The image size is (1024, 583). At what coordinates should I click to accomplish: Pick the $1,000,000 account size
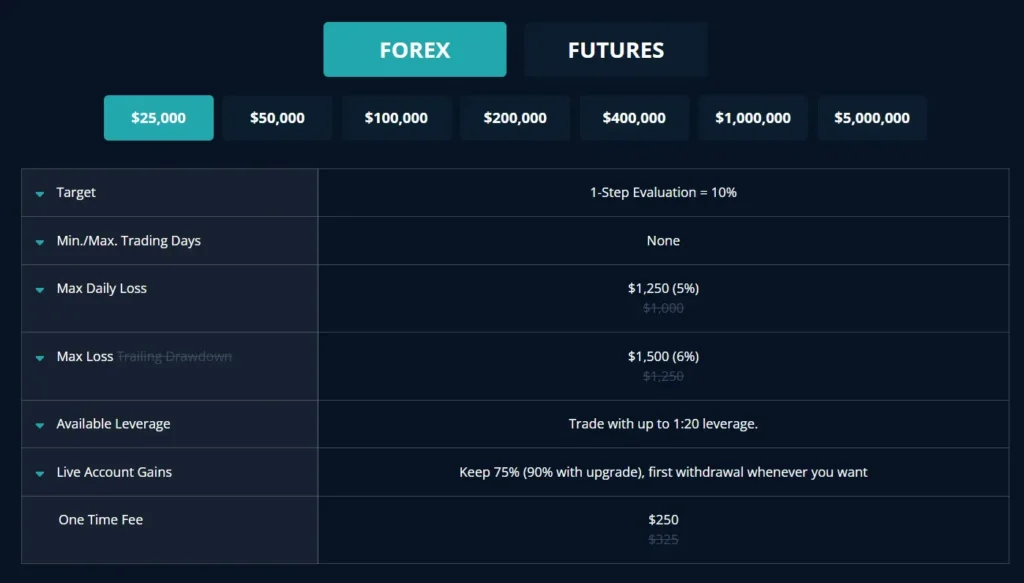753,118
